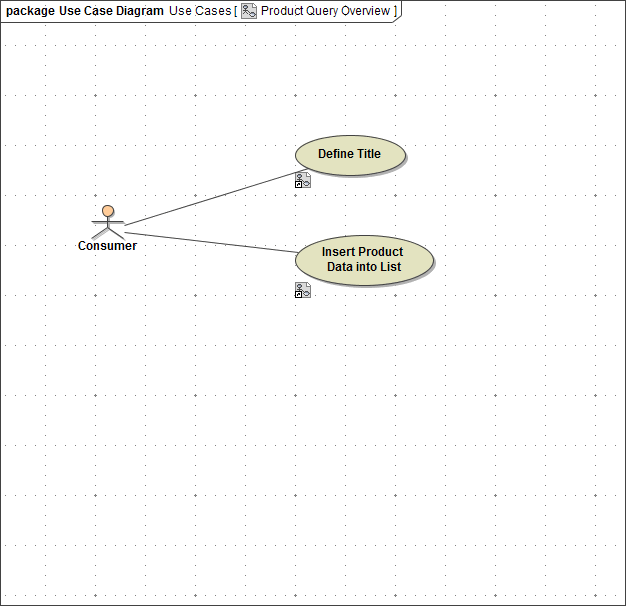Click the orange head of the Consumer actor

[x=108, y=211]
